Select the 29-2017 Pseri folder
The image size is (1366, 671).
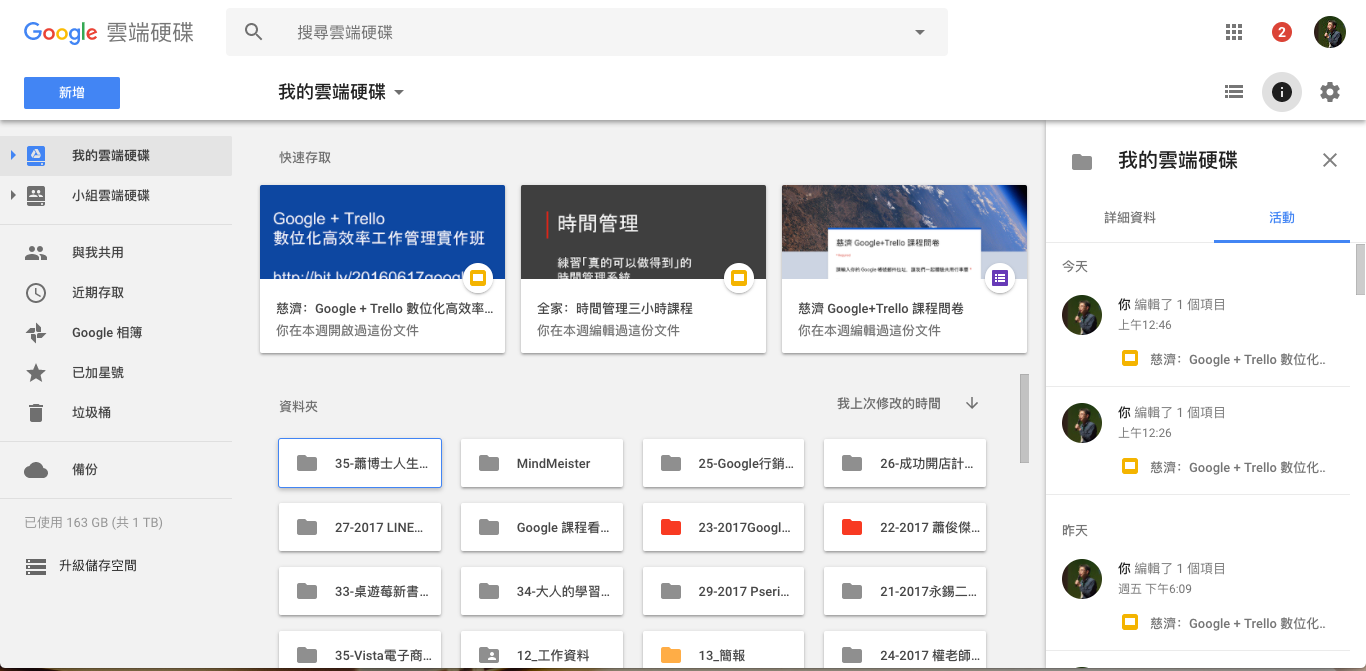pyautogui.click(x=724, y=591)
